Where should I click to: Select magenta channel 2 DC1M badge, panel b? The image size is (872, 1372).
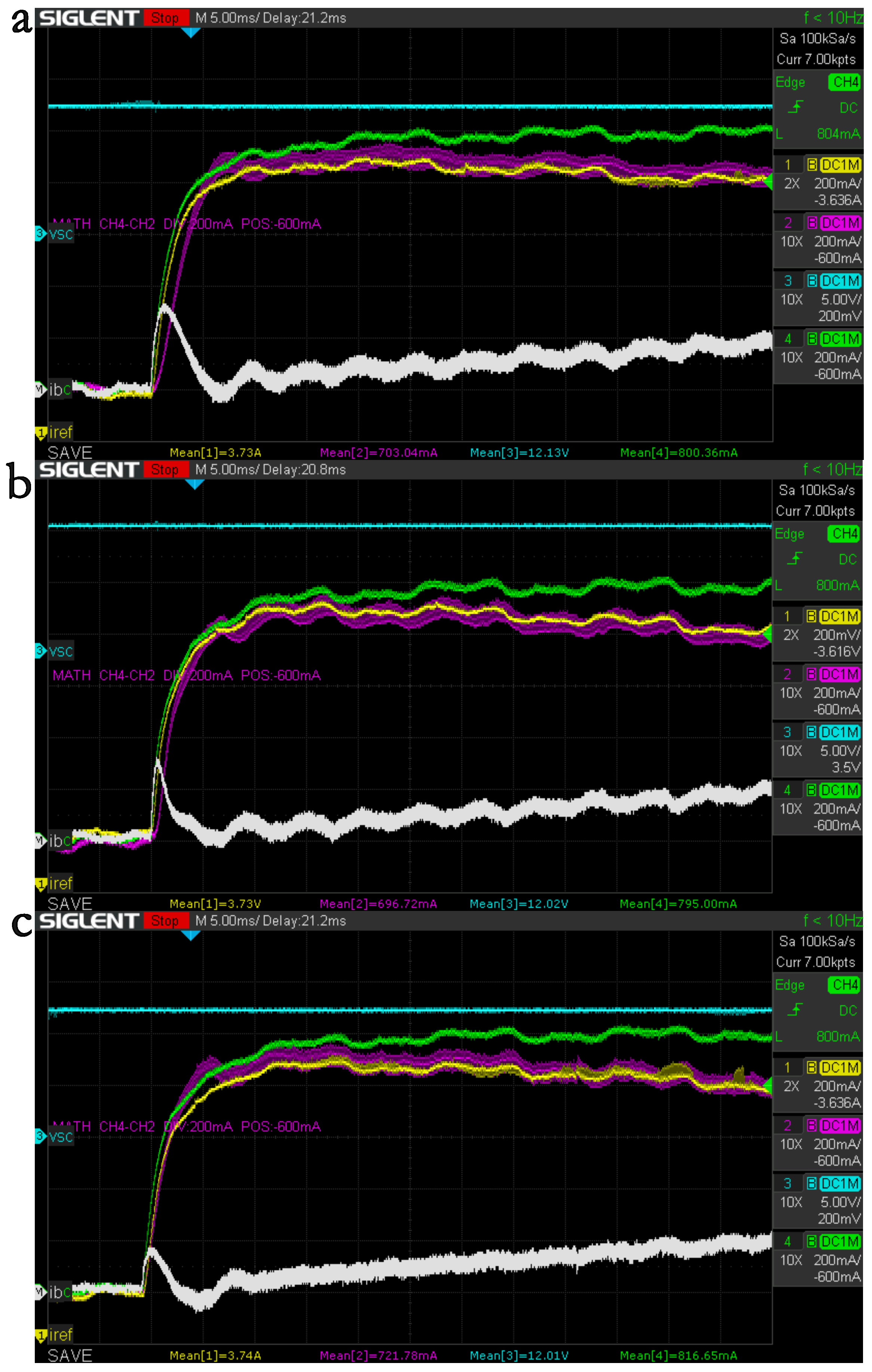(839, 675)
